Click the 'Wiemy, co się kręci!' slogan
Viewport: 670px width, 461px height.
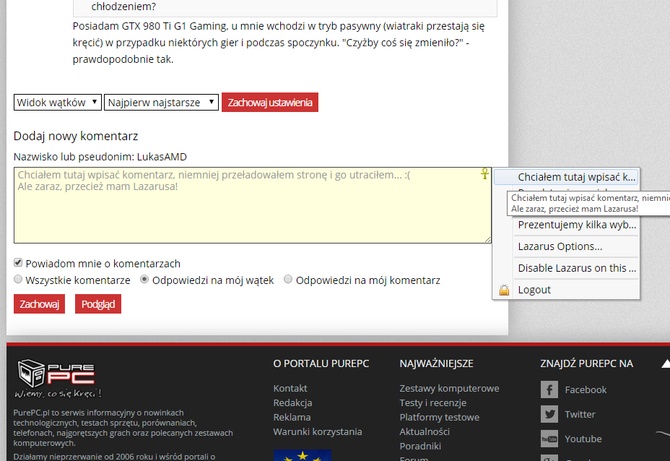pos(58,393)
